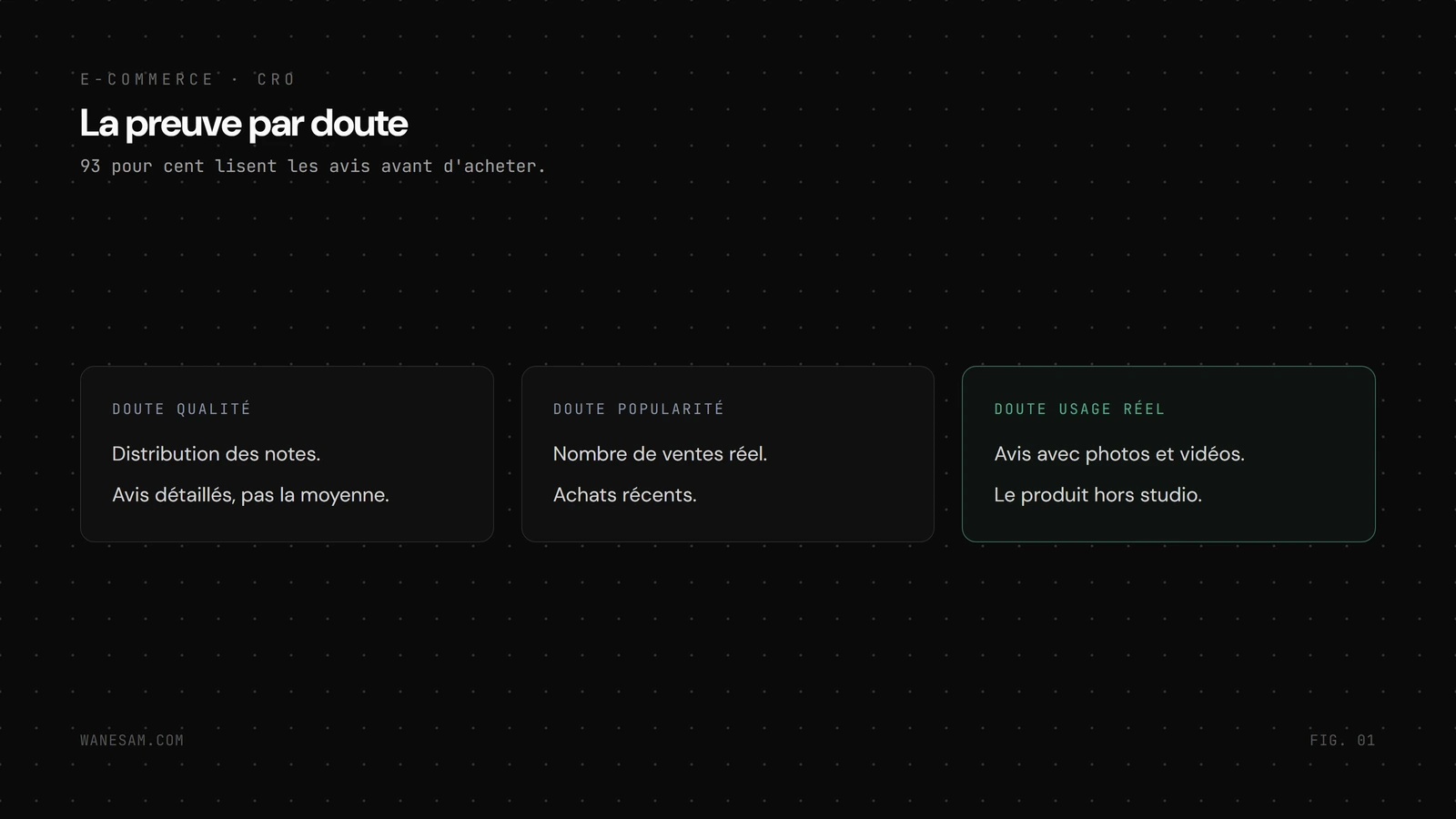Click the 'CRO' tag in the header
Image resolution: width=1456 pixels, height=819 pixels.
point(277,79)
